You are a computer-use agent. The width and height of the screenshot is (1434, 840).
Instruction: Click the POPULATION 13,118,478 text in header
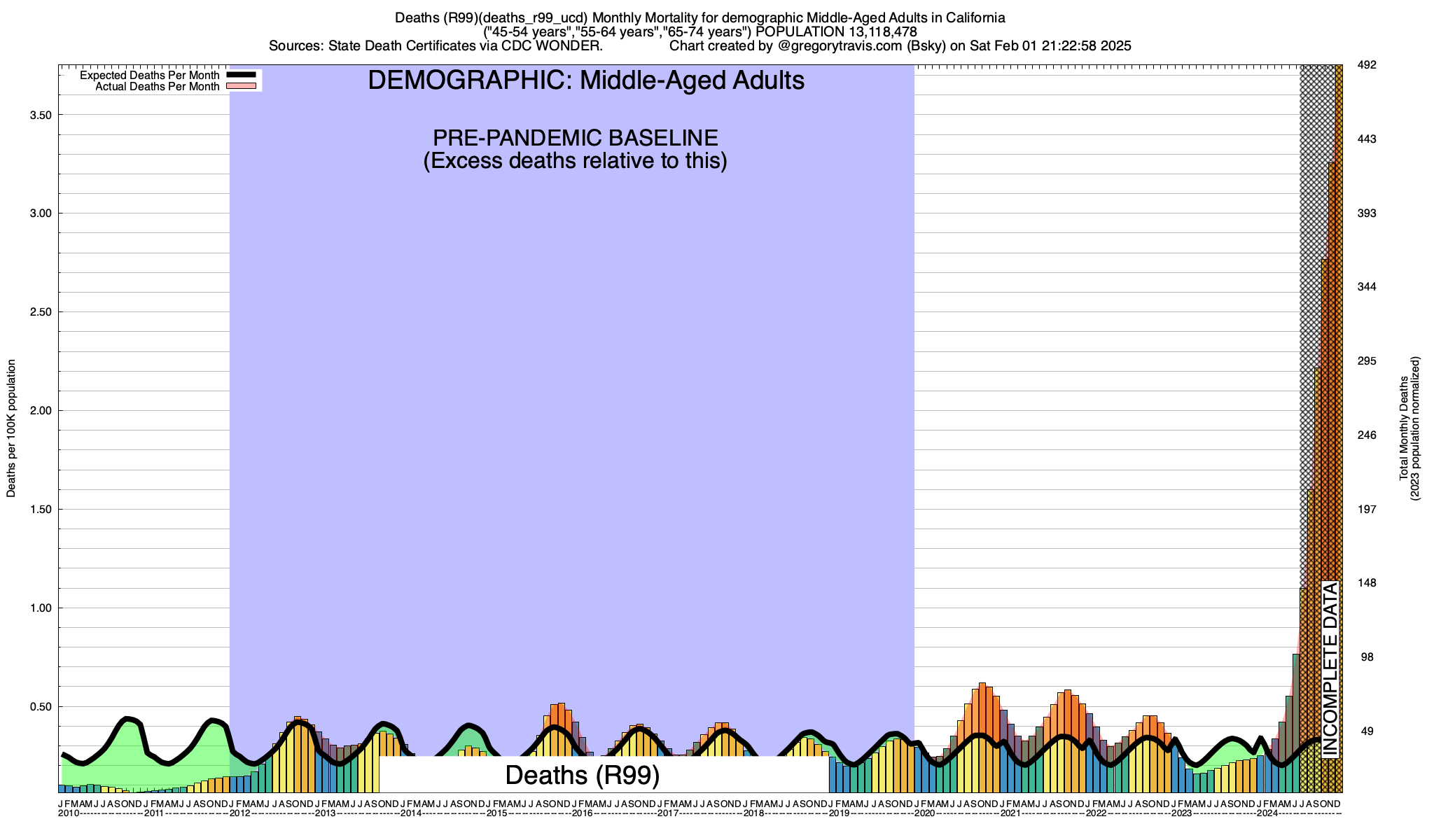[x=837, y=32]
